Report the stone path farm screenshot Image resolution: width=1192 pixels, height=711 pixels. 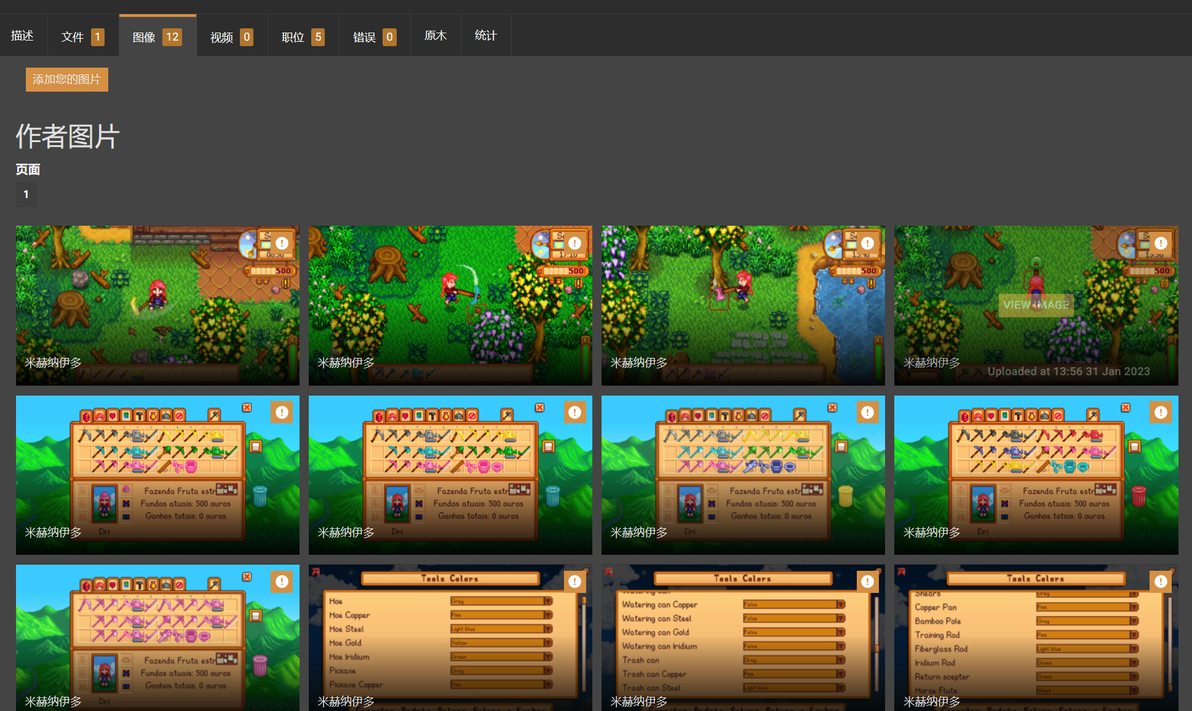tap(281, 243)
